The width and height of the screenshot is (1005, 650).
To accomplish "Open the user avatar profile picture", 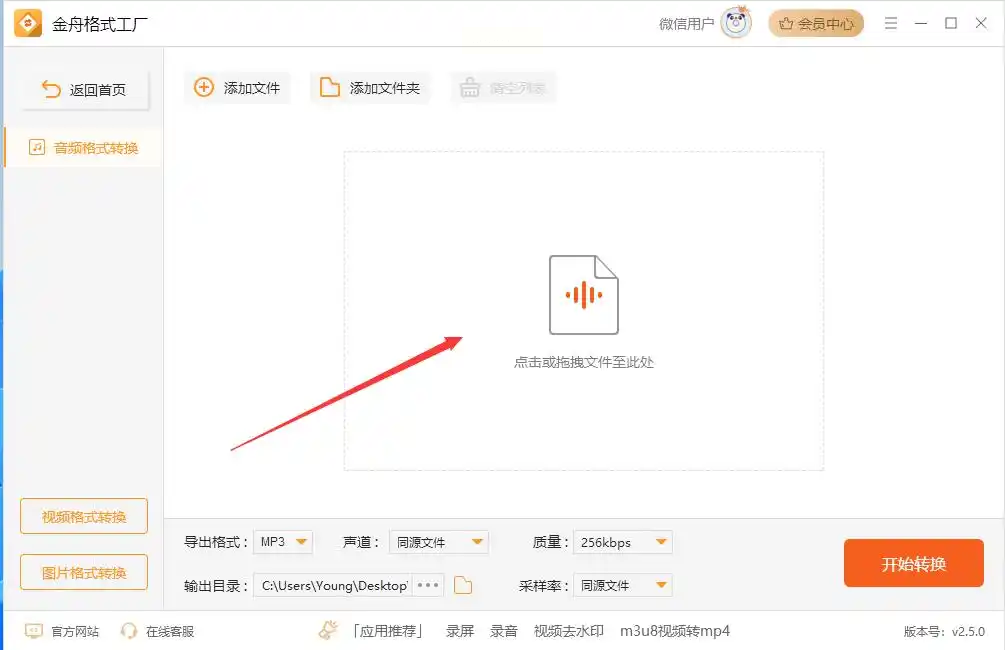I will (736, 23).
